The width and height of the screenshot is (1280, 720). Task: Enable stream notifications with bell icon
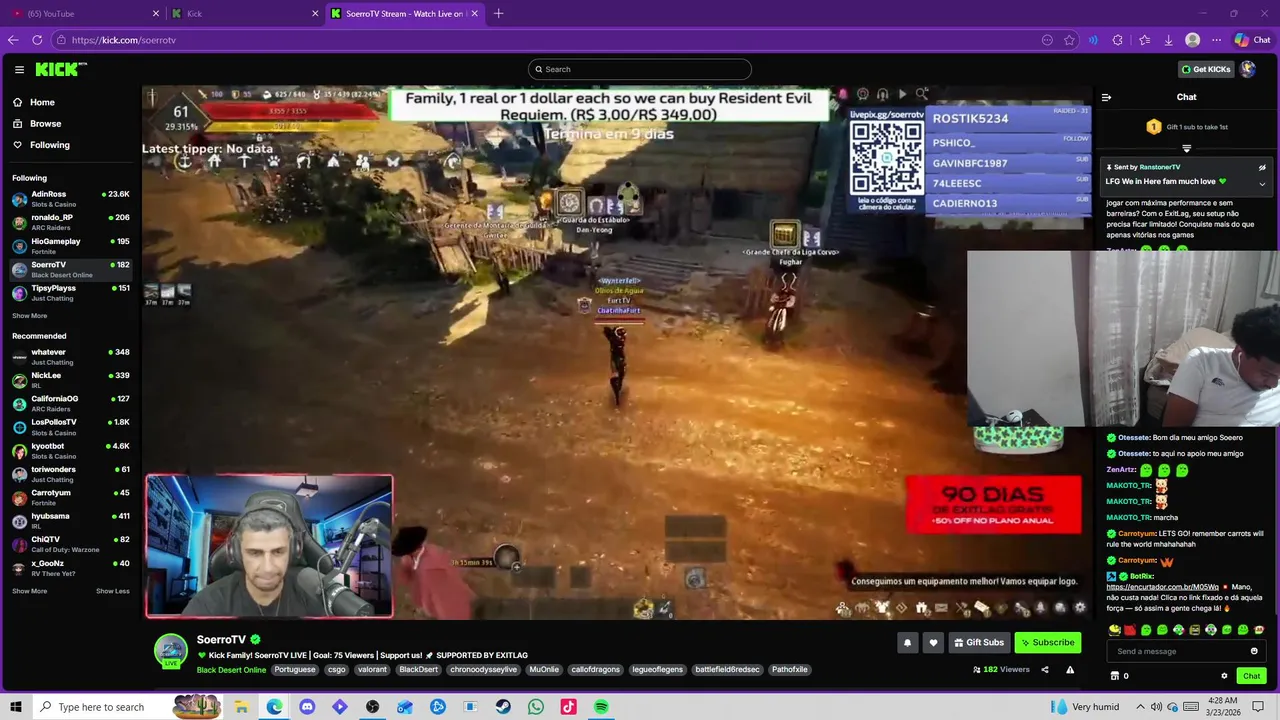coord(908,642)
